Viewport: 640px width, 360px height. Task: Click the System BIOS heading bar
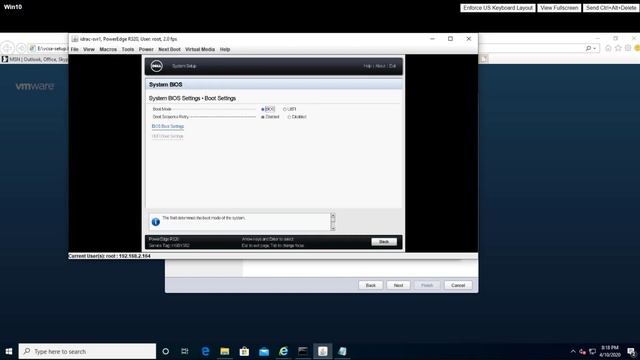[274, 84]
